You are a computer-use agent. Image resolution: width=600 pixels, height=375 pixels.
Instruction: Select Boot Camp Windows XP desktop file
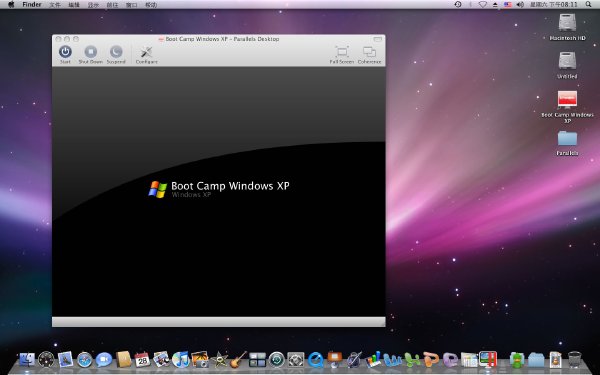(567, 106)
